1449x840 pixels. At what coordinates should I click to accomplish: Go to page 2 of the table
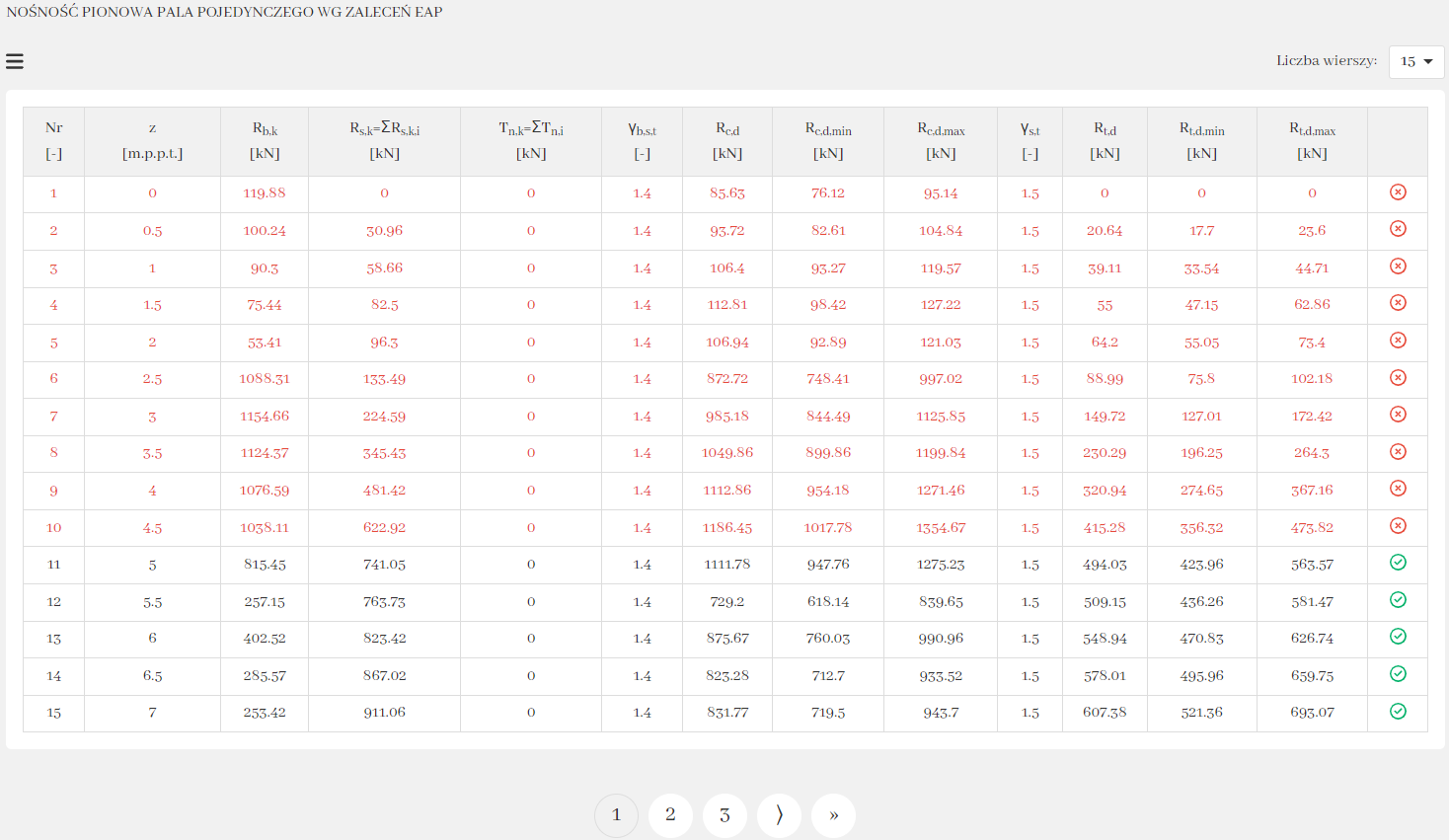coord(670,815)
